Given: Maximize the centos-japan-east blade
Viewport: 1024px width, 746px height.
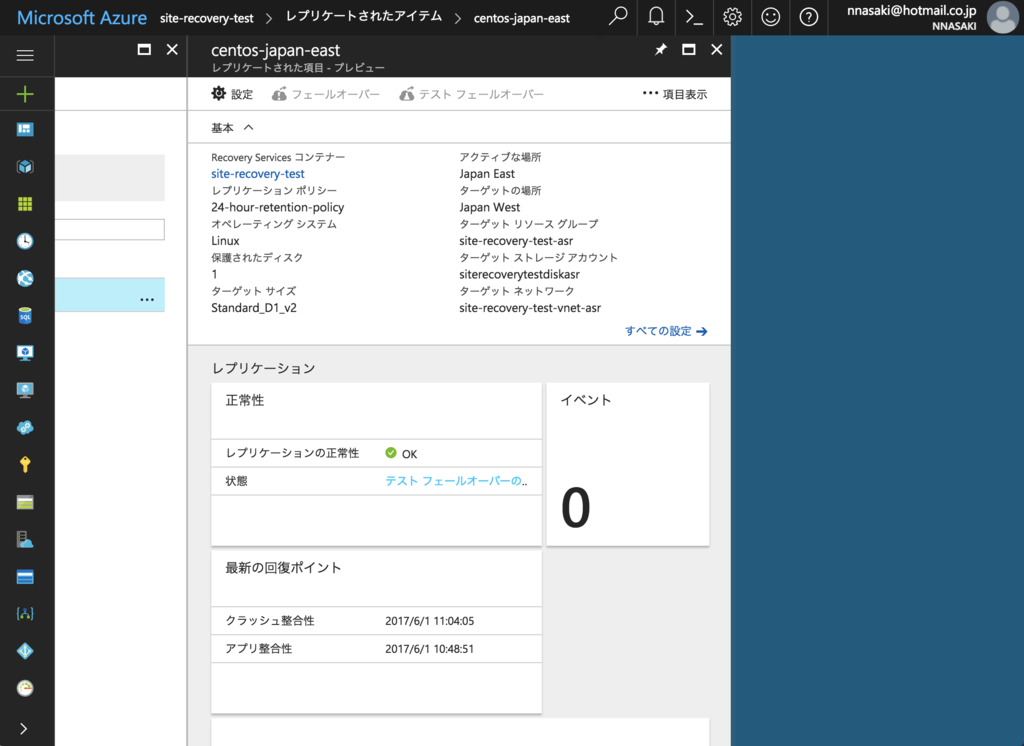Looking at the screenshot, I should pyautogui.click(x=688, y=50).
